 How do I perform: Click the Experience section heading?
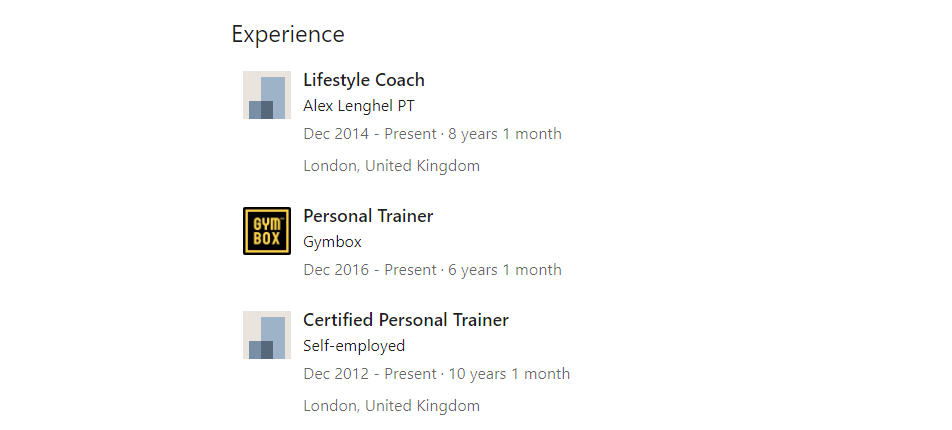(288, 34)
